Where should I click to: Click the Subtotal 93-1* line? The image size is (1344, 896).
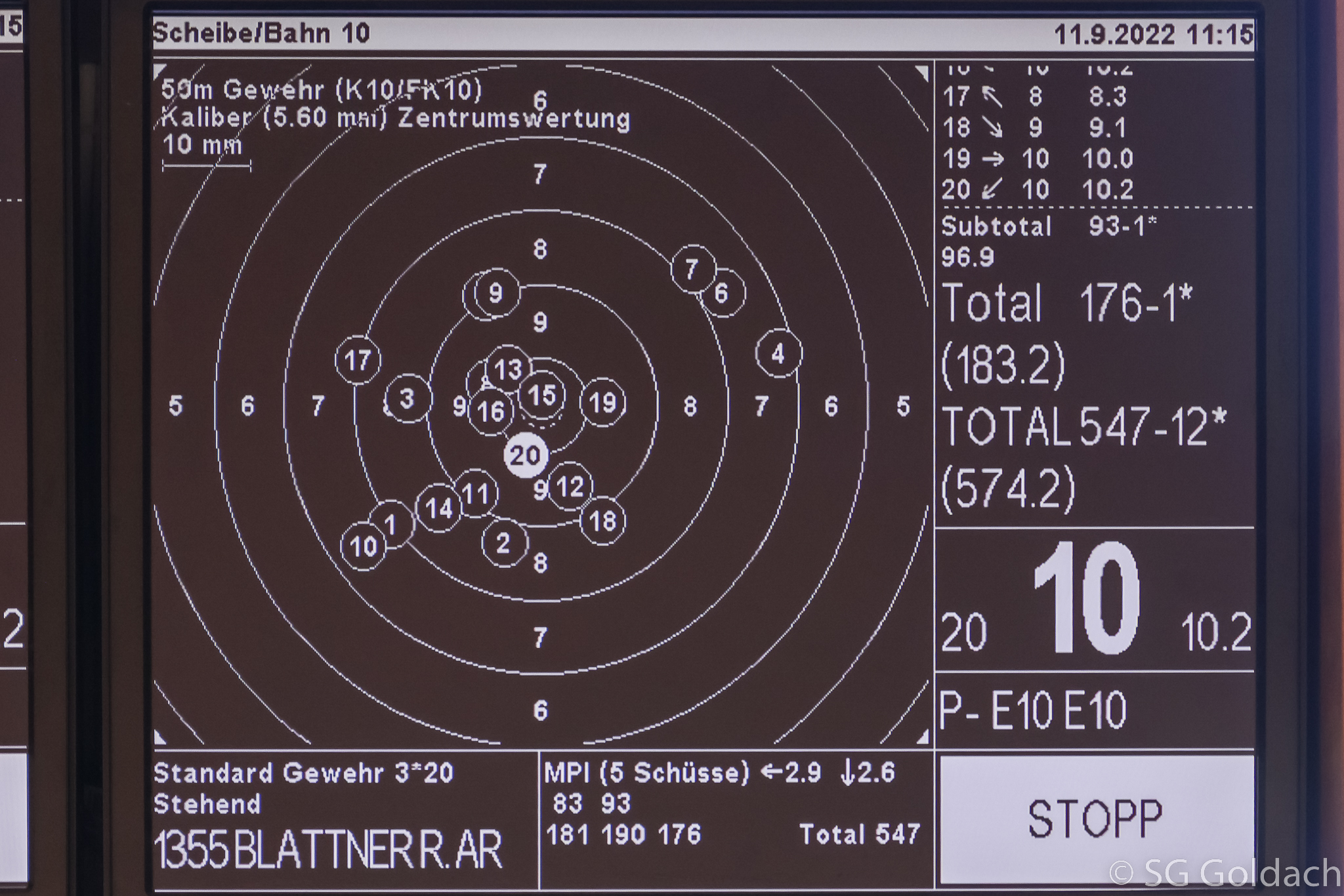1049,226
